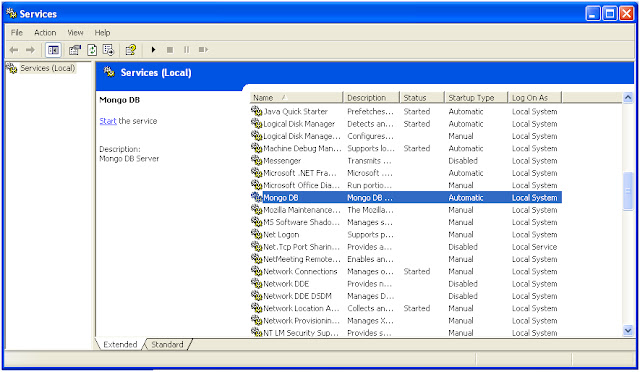
Task: Click the Help toolbar icon
Action: pyautogui.click(x=131, y=50)
